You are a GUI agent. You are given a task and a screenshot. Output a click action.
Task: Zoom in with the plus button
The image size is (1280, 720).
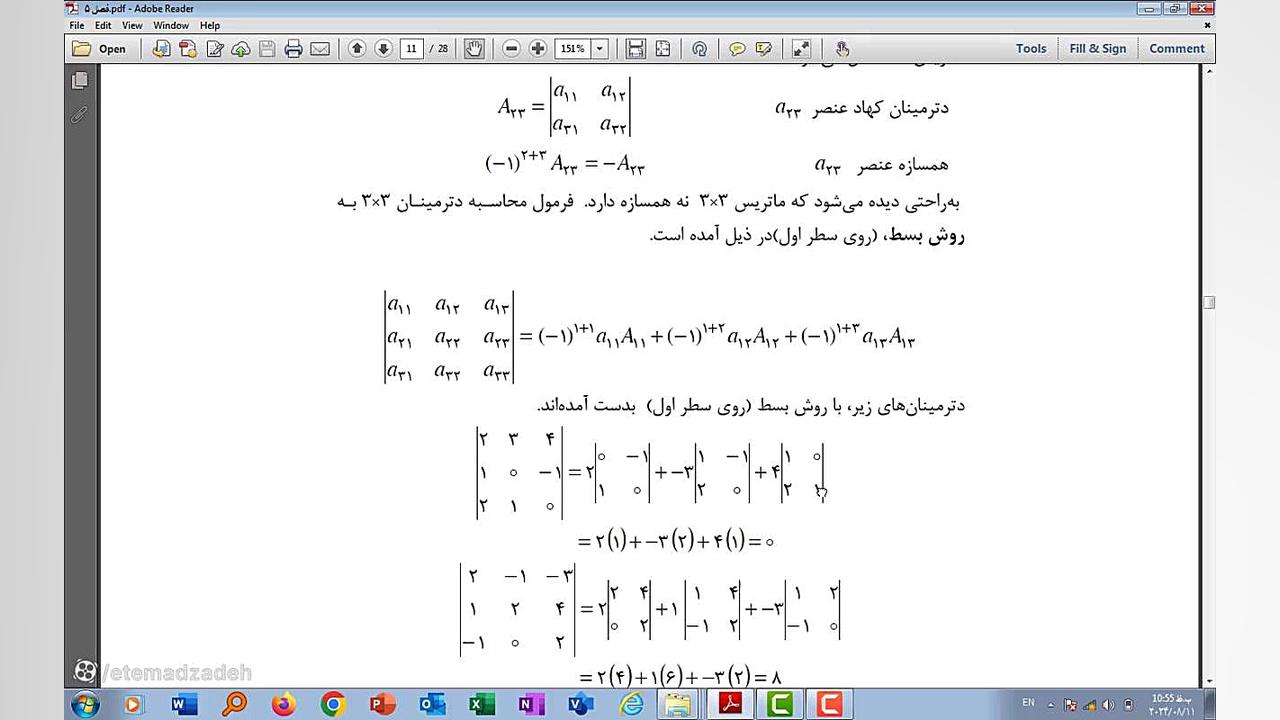click(x=538, y=48)
